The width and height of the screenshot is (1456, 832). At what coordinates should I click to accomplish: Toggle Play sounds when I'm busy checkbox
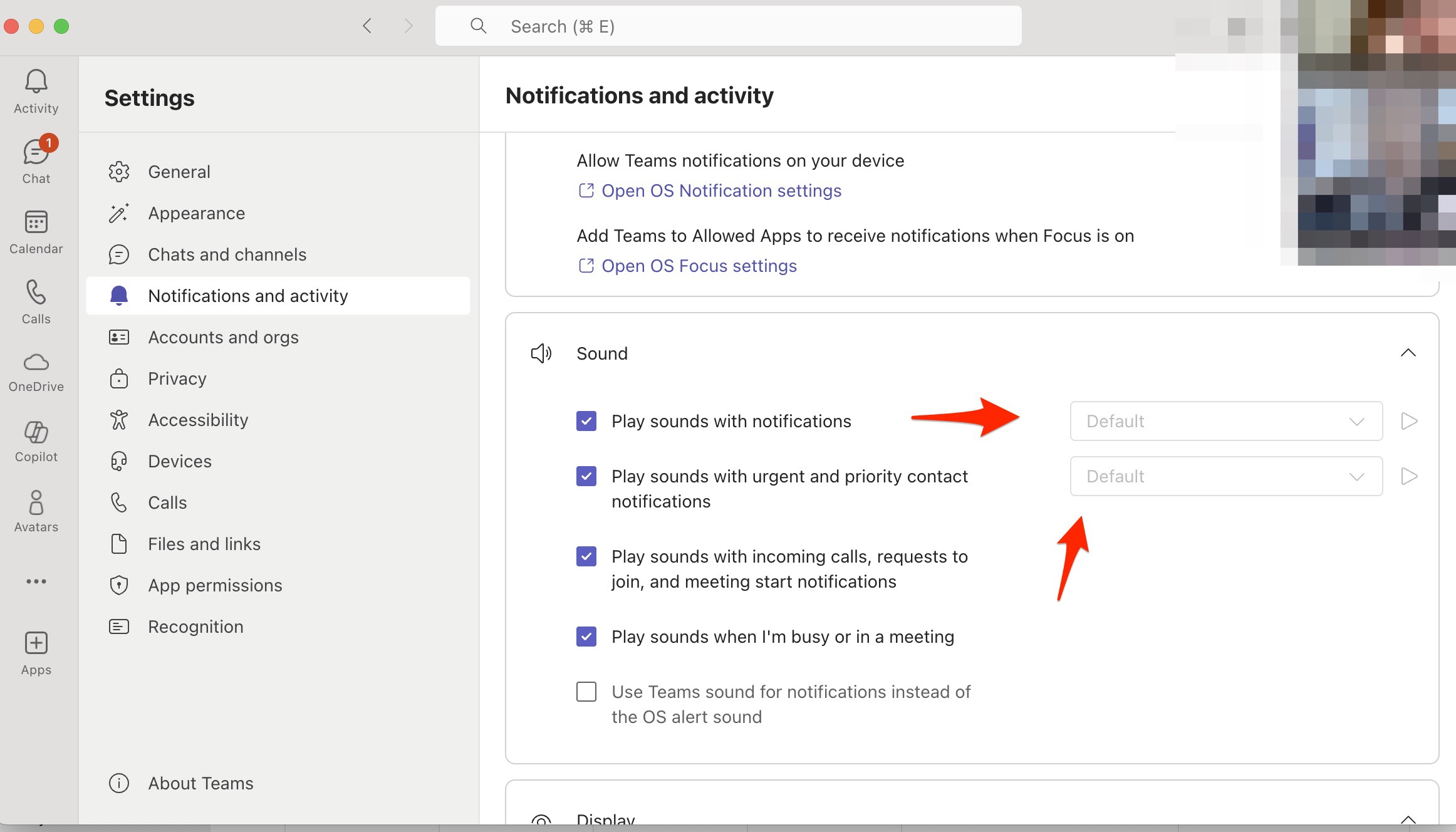[586, 637]
